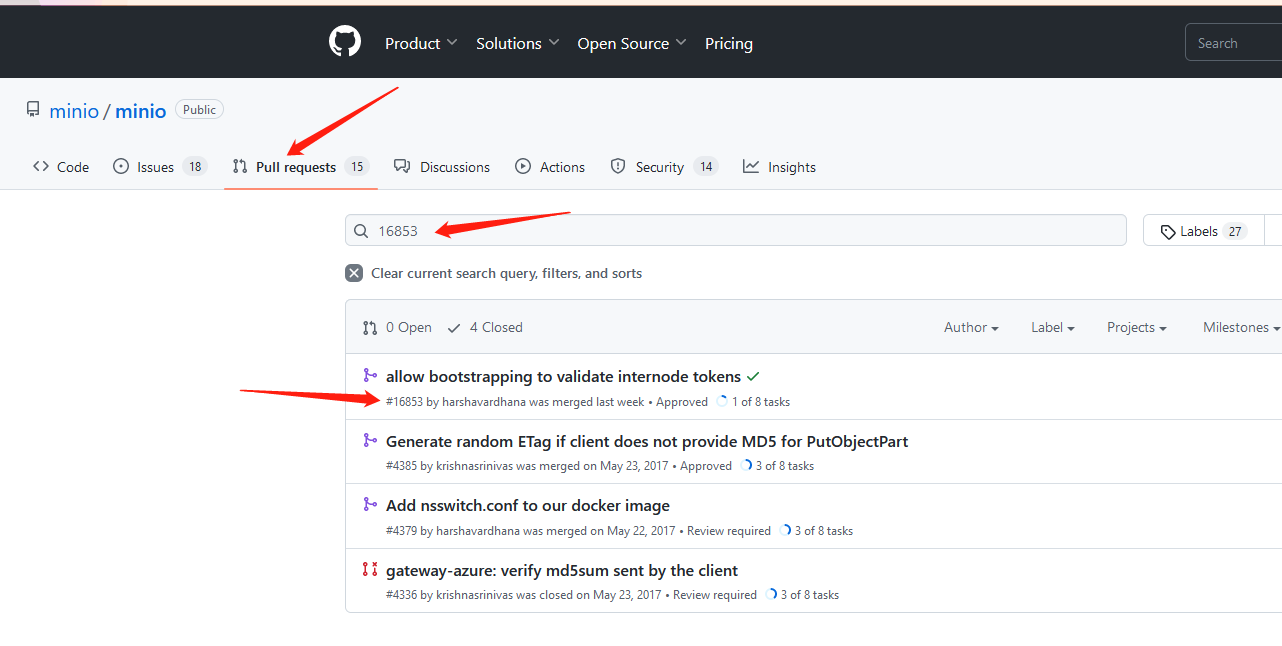Click the merged icon for the nsswitch.conf PR
The width and height of the screenshot is (1282, 646).
[370, 505]
